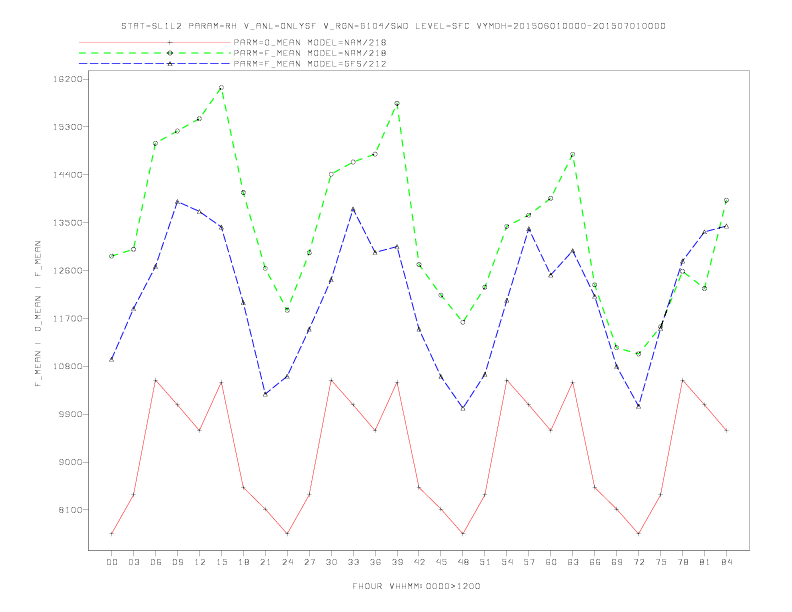The width and height of the screenshot is (792, 612).
Task: Click blue GFS first point at hour 00
Action: coord(112,360)
